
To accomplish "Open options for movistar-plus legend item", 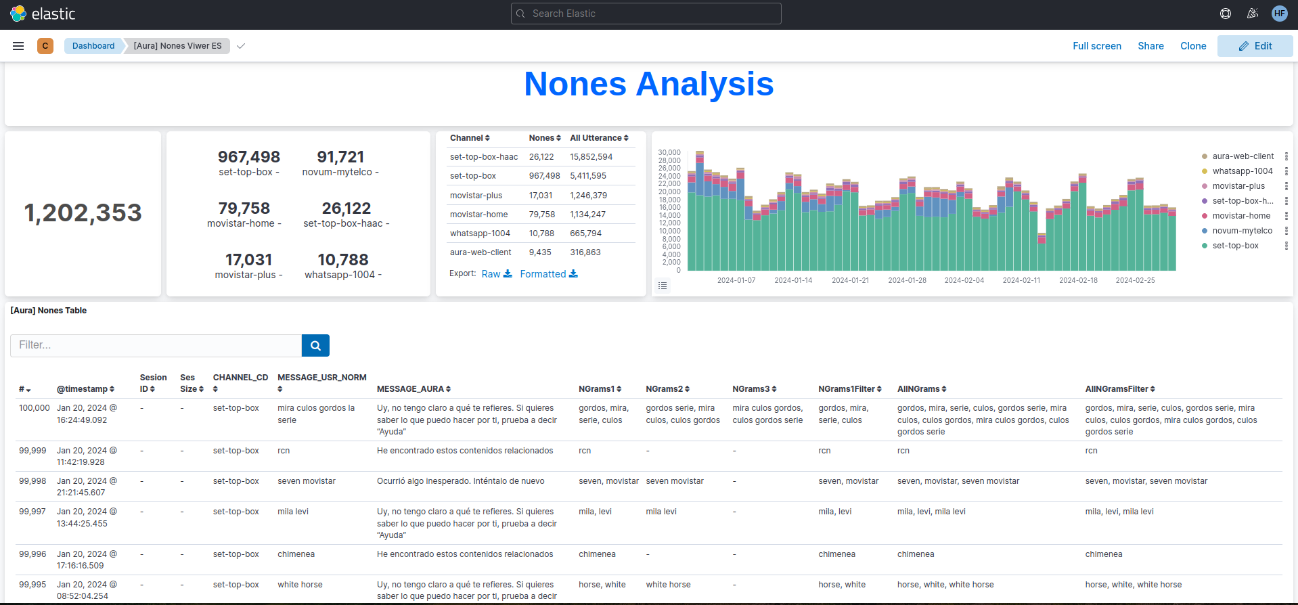I will (x=1286, y=186).
